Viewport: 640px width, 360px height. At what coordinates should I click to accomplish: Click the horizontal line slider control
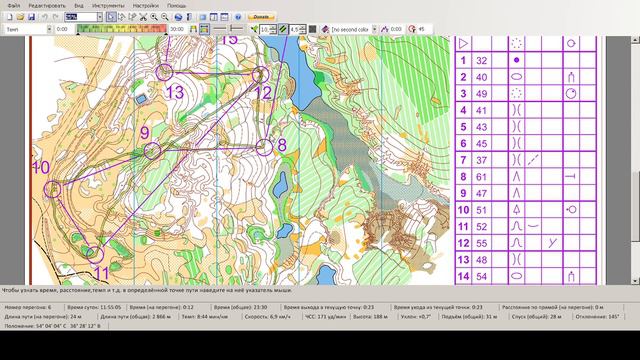(x=220, y=29)
